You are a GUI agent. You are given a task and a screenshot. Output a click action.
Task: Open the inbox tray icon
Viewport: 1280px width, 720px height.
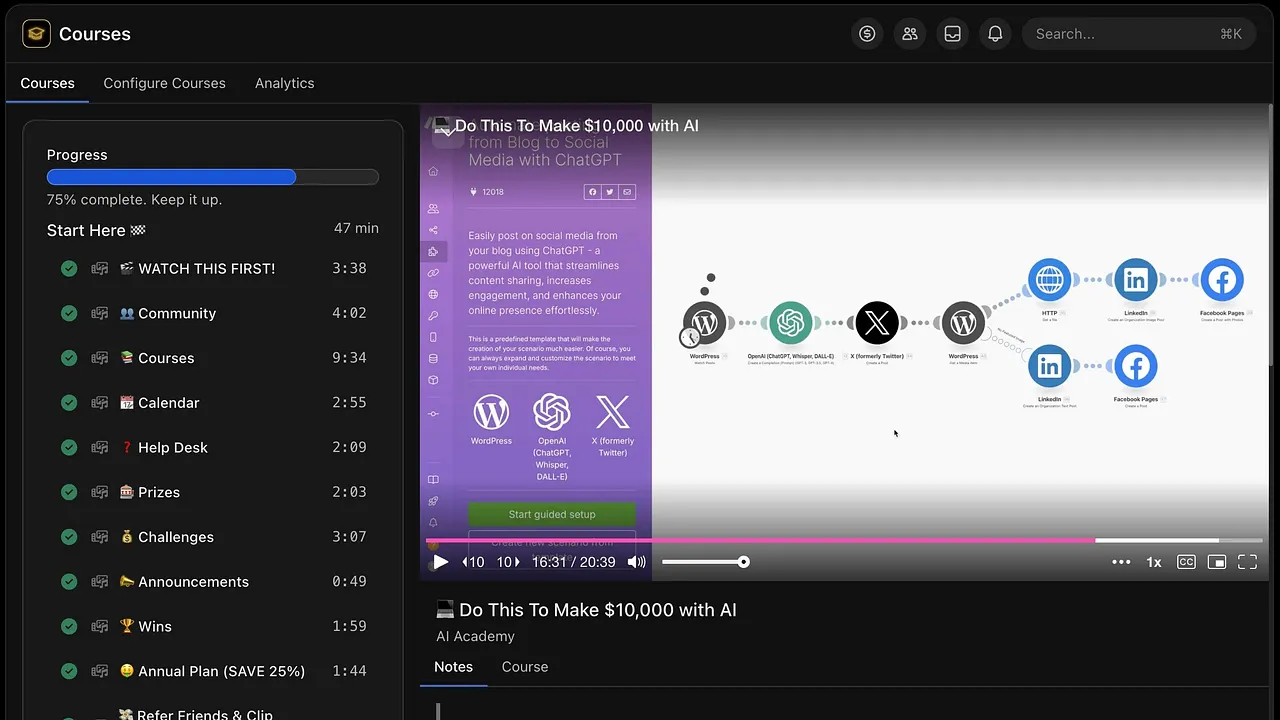(953, 34)
